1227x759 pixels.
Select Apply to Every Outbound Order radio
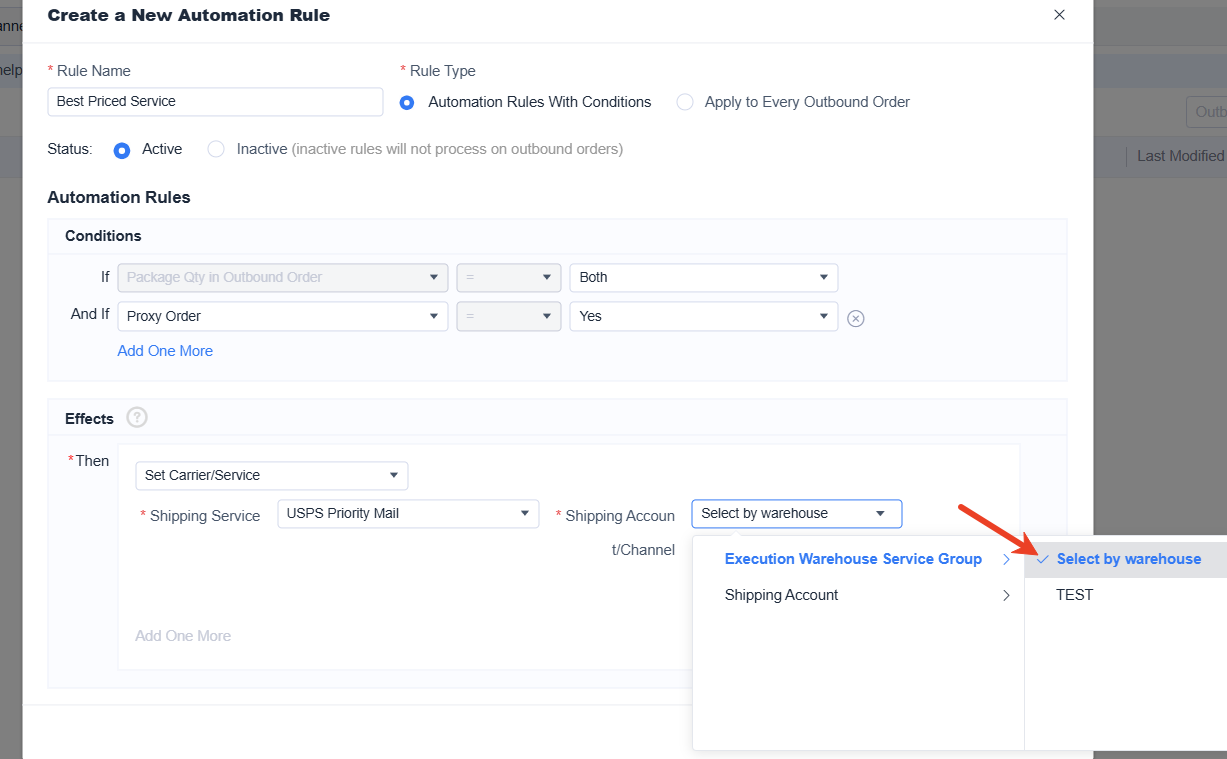click(685, 102)
